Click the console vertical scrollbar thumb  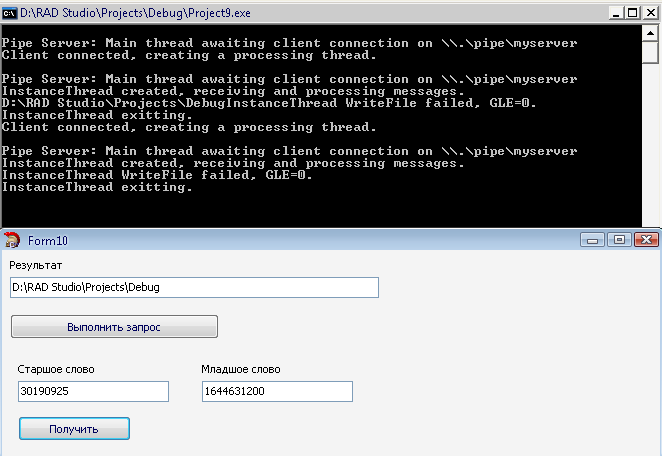coord(651,52)
